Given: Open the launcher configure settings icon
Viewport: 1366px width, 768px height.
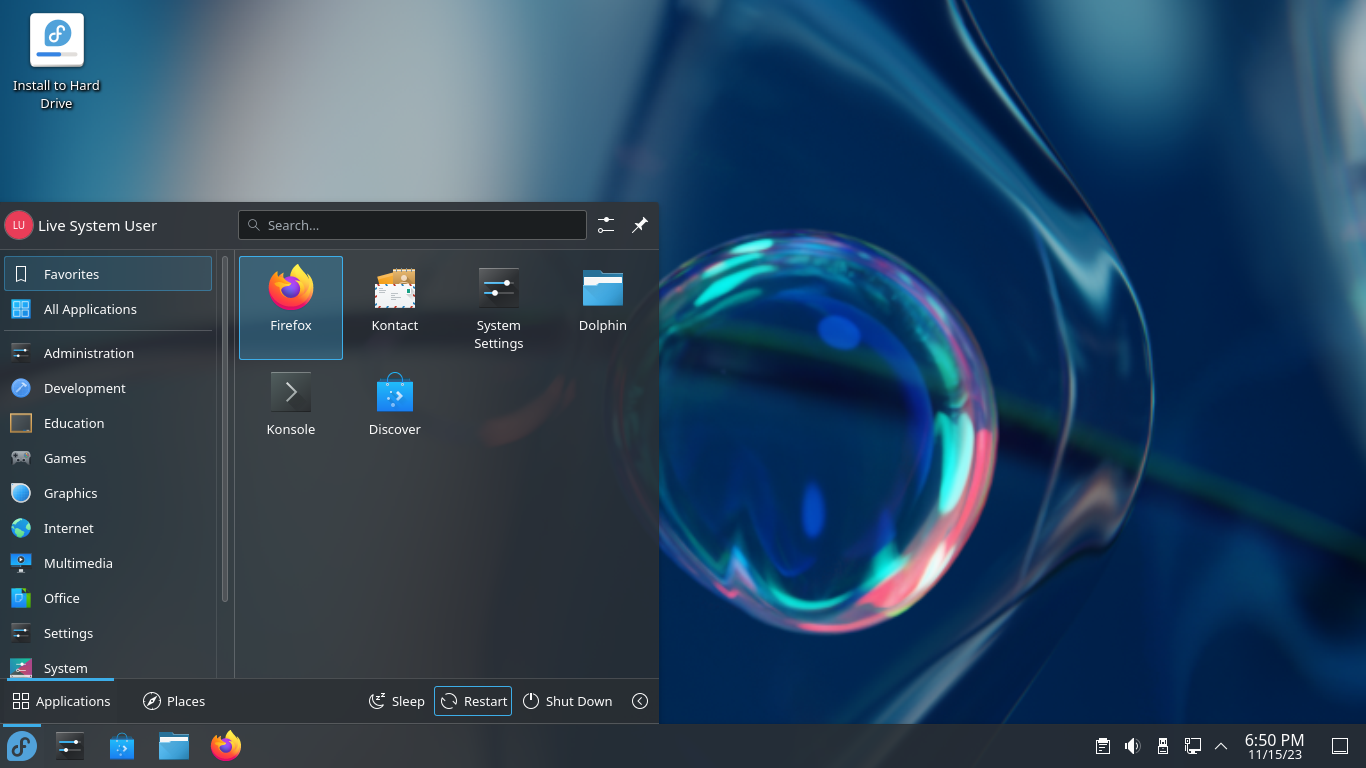Looking at the screenshot, I should pyautogui.click(x=606, y=225).
